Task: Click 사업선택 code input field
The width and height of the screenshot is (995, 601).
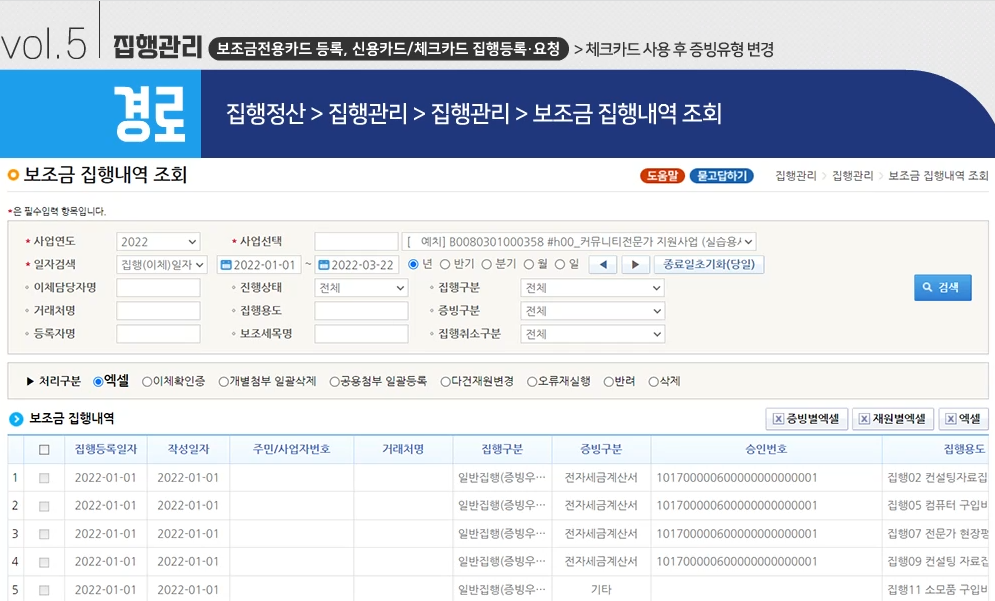Action: 356,242
